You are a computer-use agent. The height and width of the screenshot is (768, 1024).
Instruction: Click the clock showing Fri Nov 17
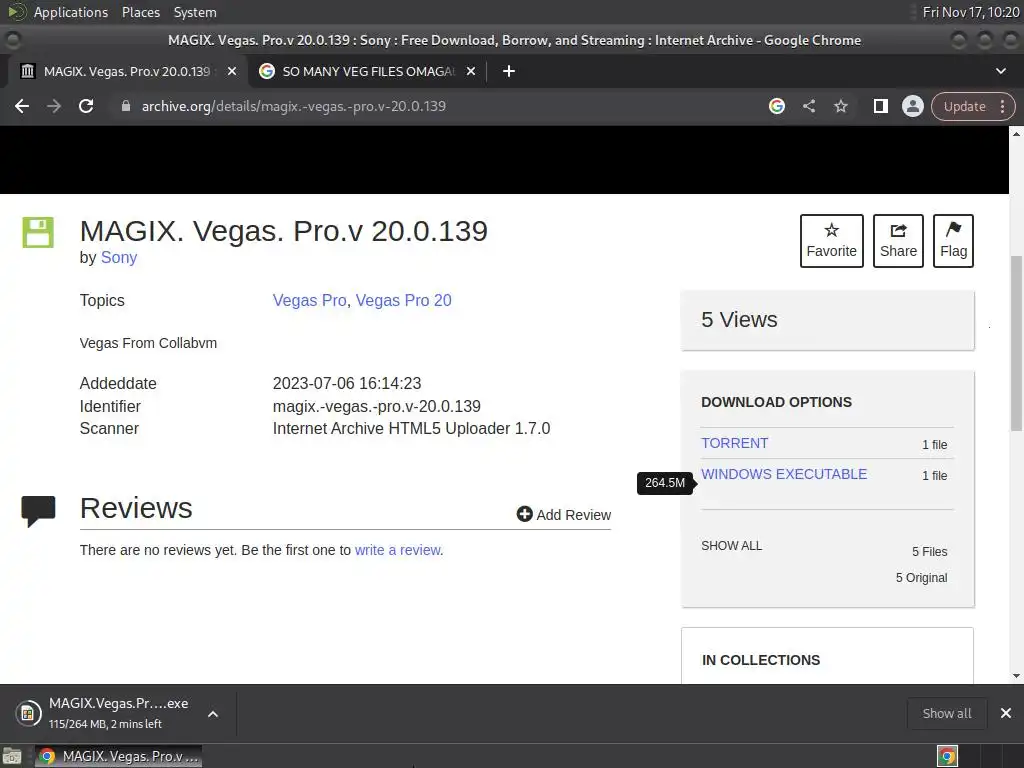(970, 12)
